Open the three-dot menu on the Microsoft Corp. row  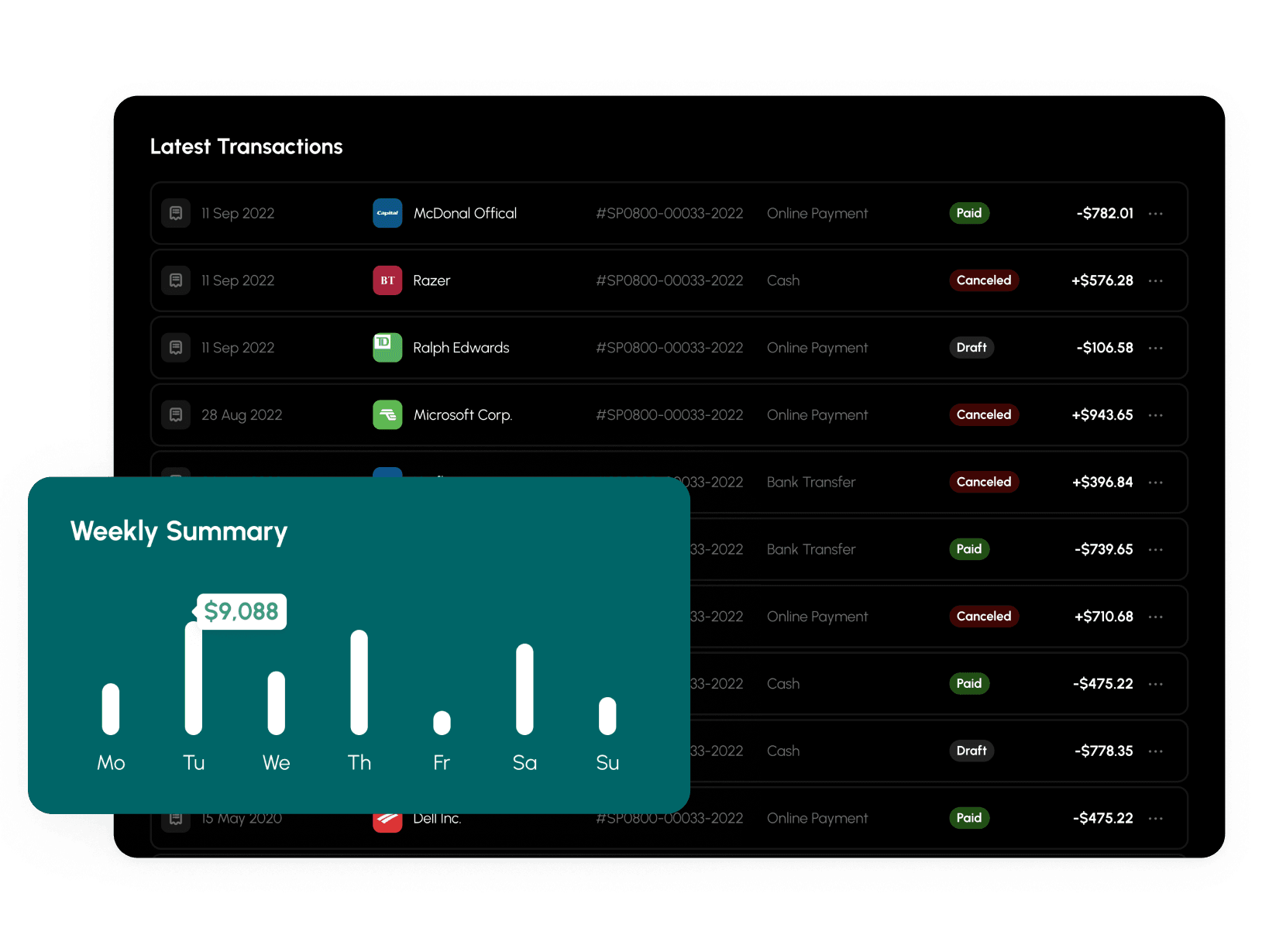(1155, 414)
